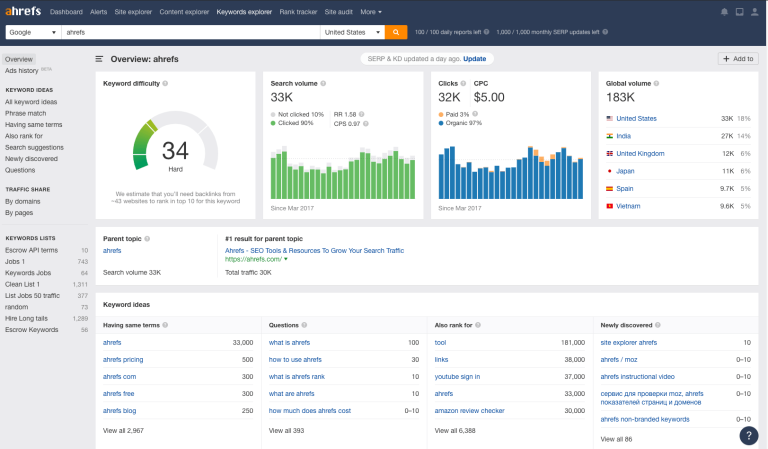
Task: Open the Dashboard tab
Action: click(66, 12)
